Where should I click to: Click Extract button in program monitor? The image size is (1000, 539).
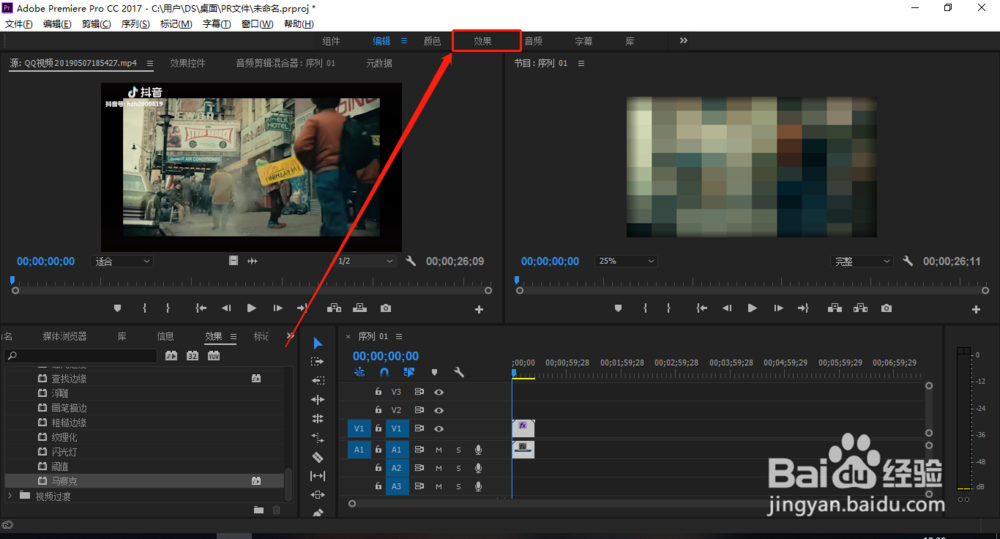click(x=860, y=308)
